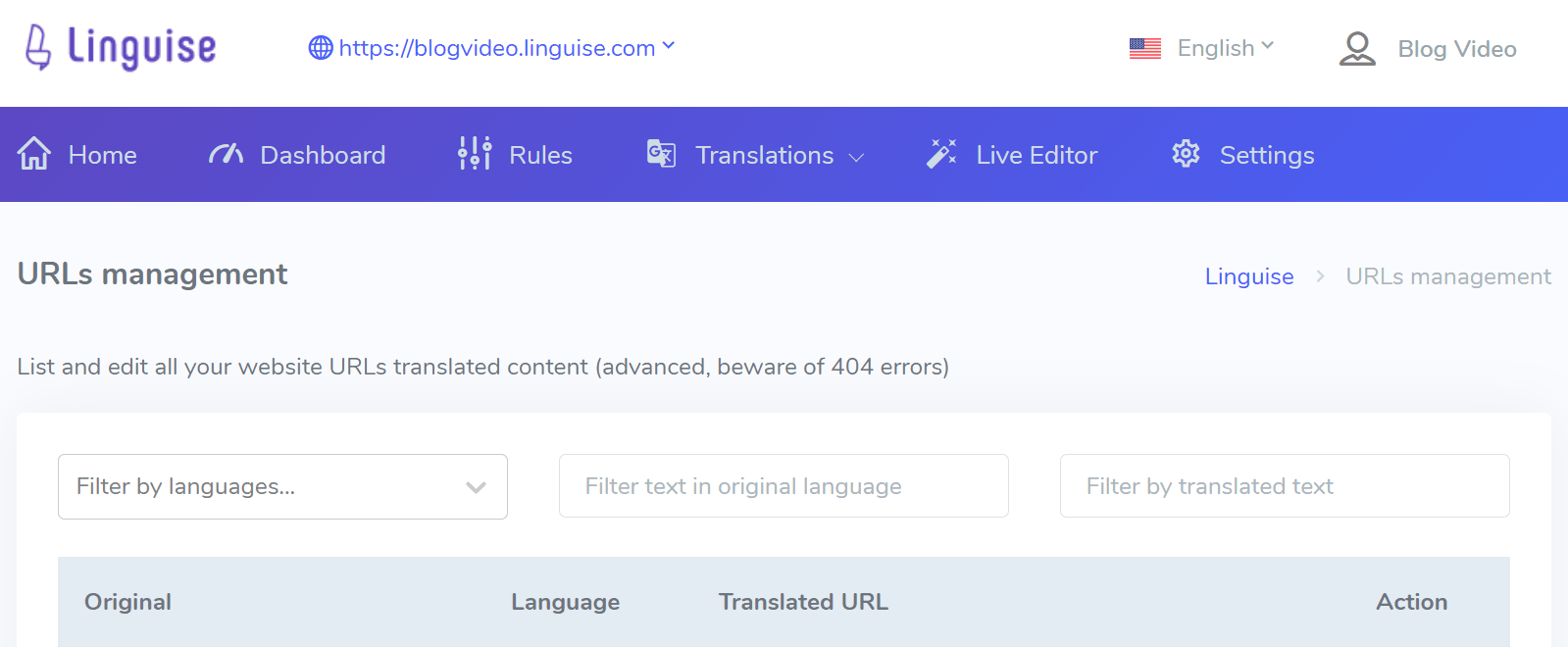Open the English language dropdown
Viewport: 1568px width, 647px height.
(1225, 48)
